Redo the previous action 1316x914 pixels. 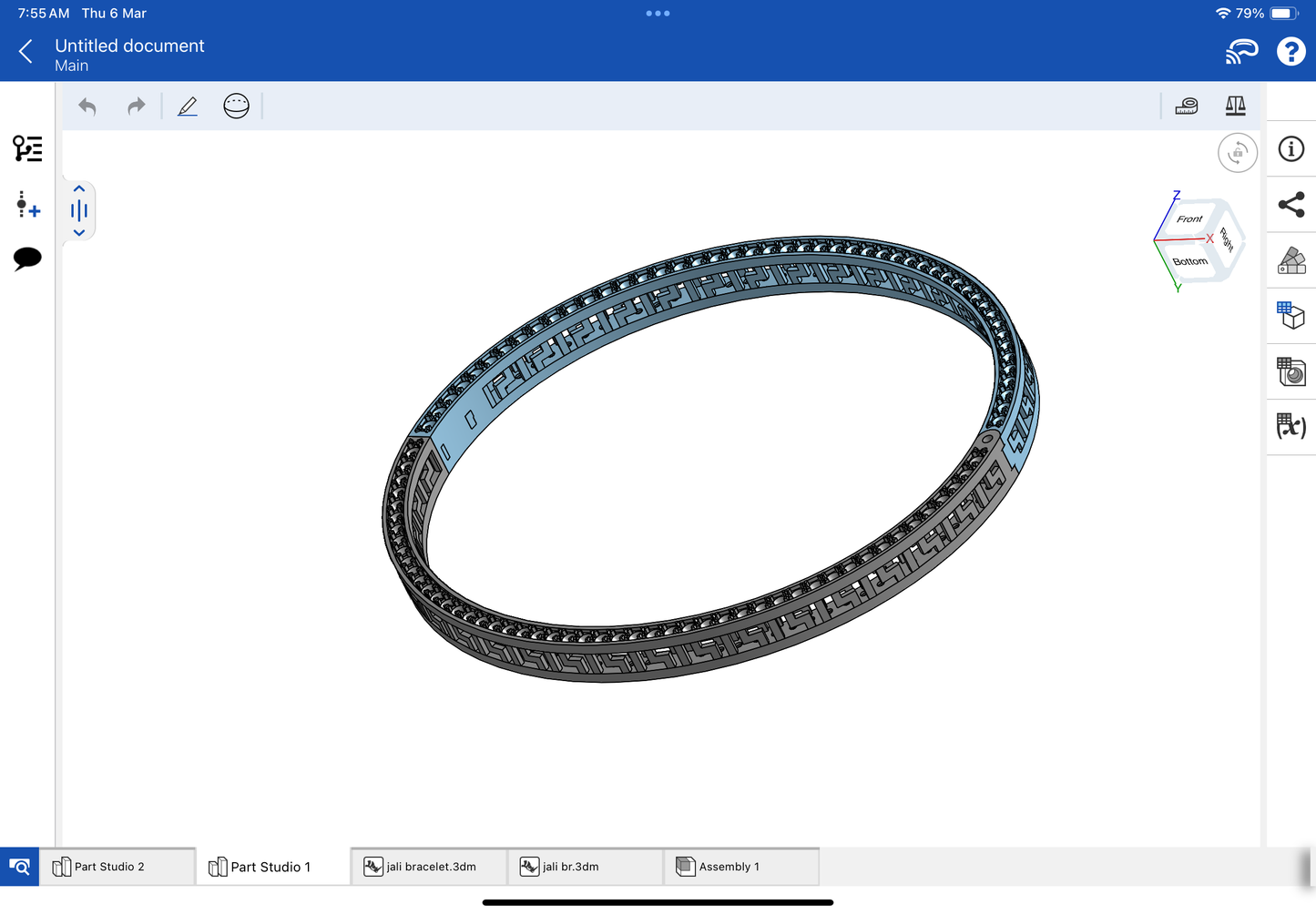pyautogui.click(x=137, y=107)
